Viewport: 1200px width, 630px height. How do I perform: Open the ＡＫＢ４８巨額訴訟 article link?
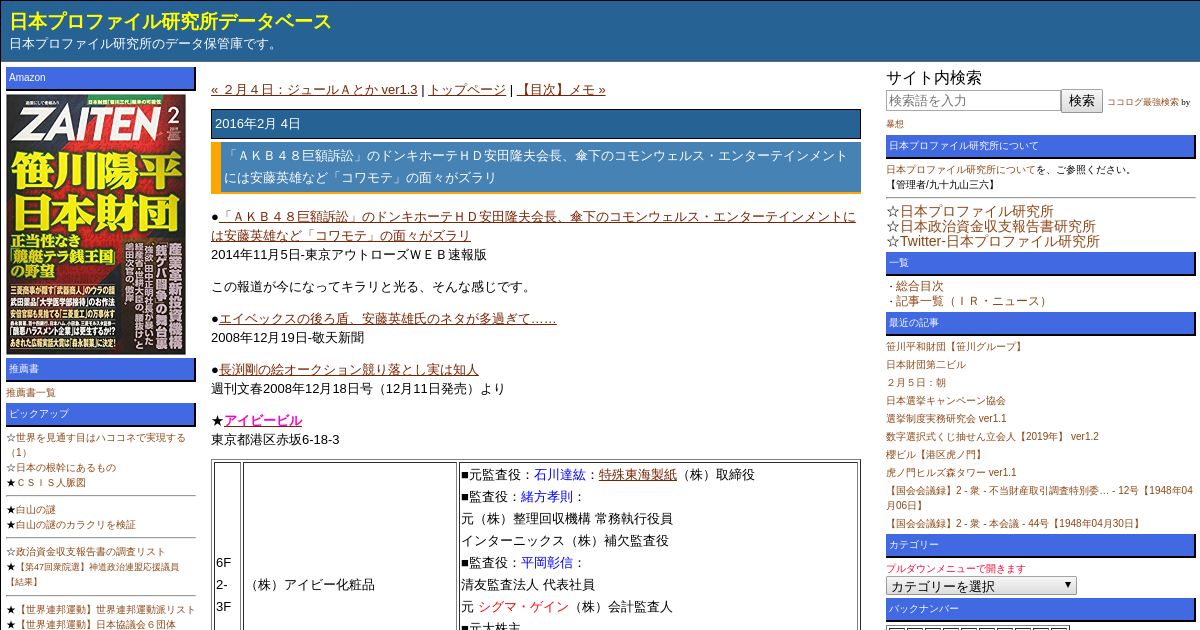click(x=533, y=226)
